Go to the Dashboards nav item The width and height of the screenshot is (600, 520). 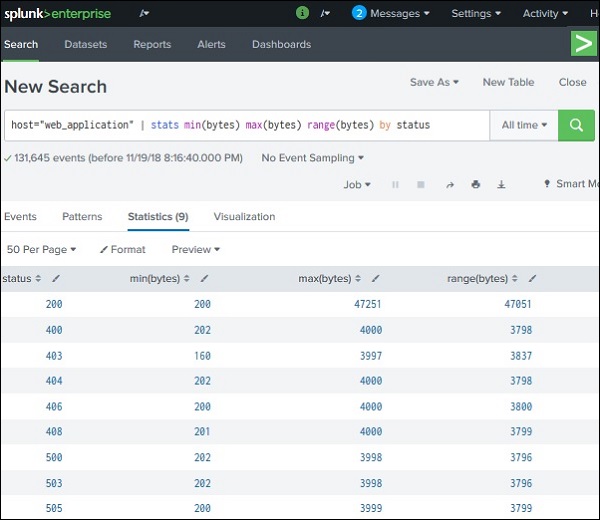[281, 45]
